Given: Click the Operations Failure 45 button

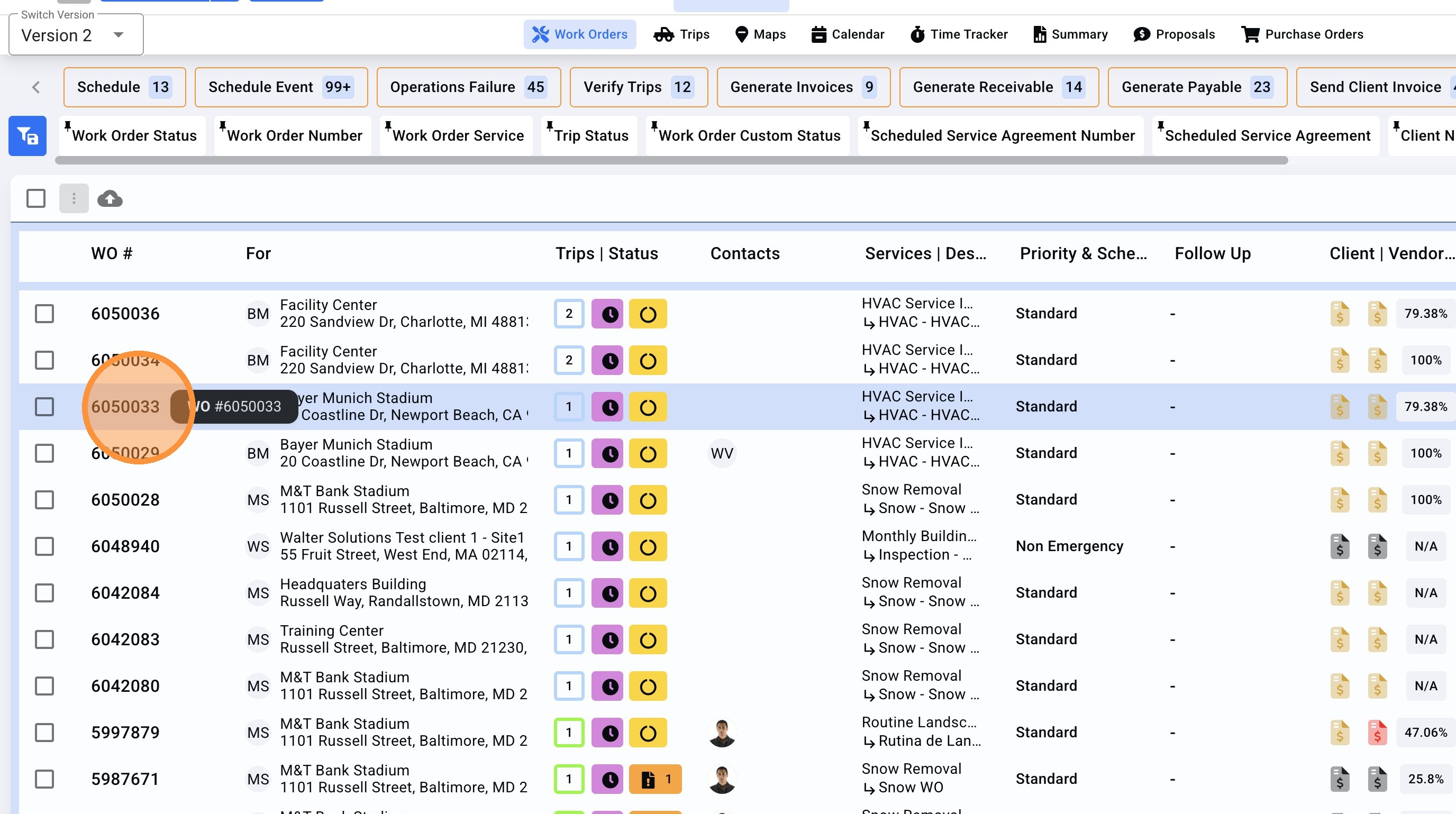Looking at the screenshot, I should [x=468, y=88].
